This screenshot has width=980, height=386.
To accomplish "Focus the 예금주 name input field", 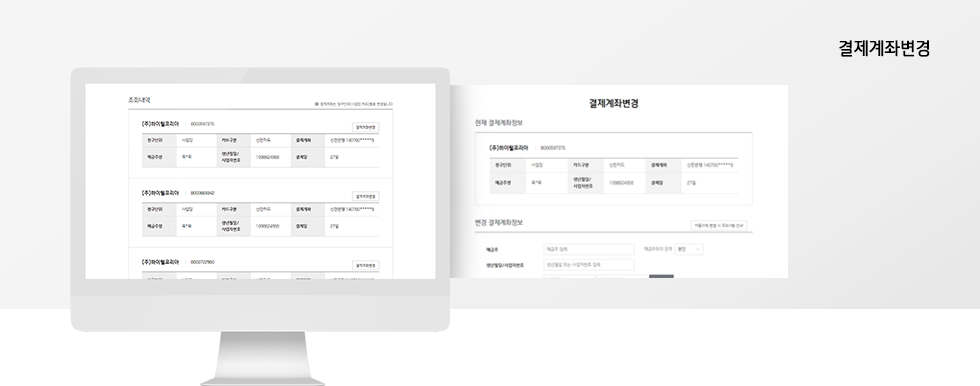I will [x=589, y=249].
